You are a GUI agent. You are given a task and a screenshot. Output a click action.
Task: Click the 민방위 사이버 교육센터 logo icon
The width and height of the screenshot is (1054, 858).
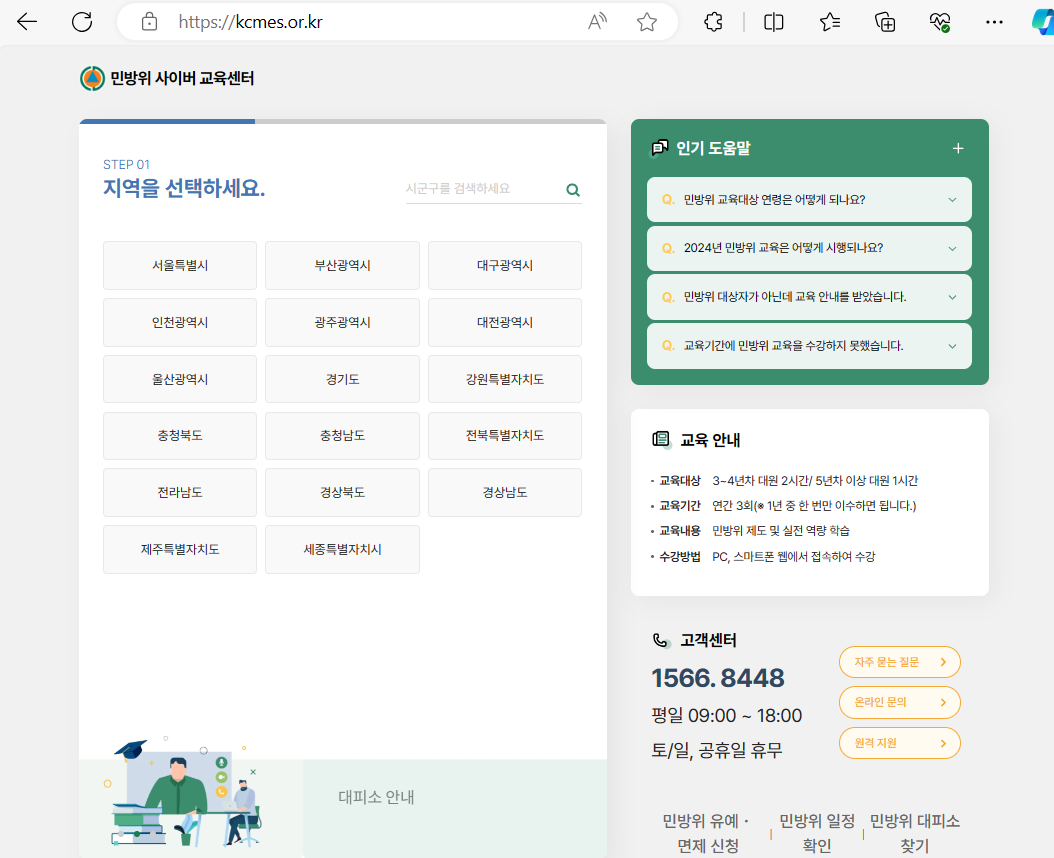coord(91,77)
